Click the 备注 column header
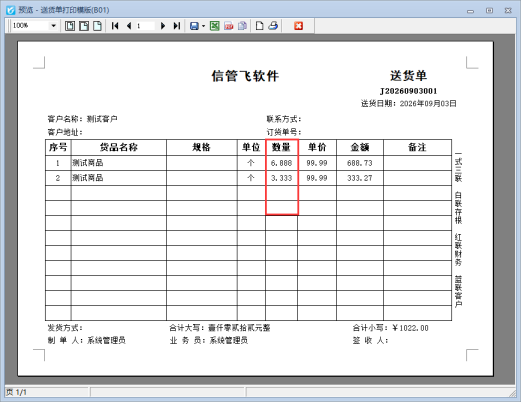This screenshot has height=403, width=522. [x=417, y=147]
